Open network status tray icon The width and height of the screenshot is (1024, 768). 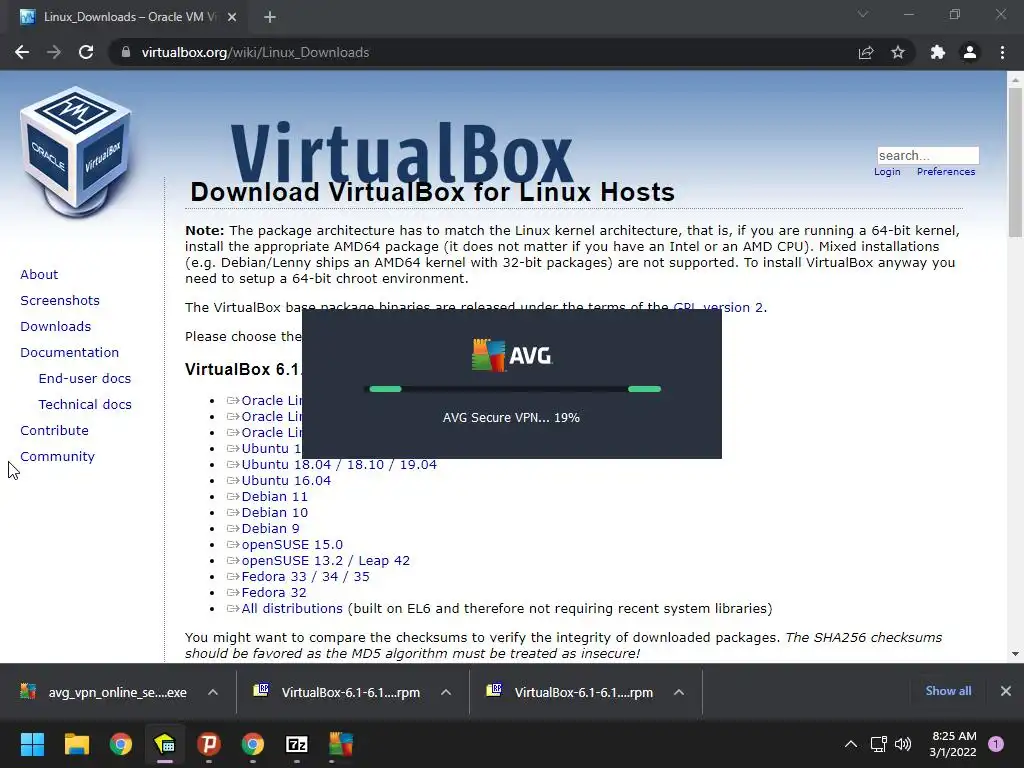point(878,744)
